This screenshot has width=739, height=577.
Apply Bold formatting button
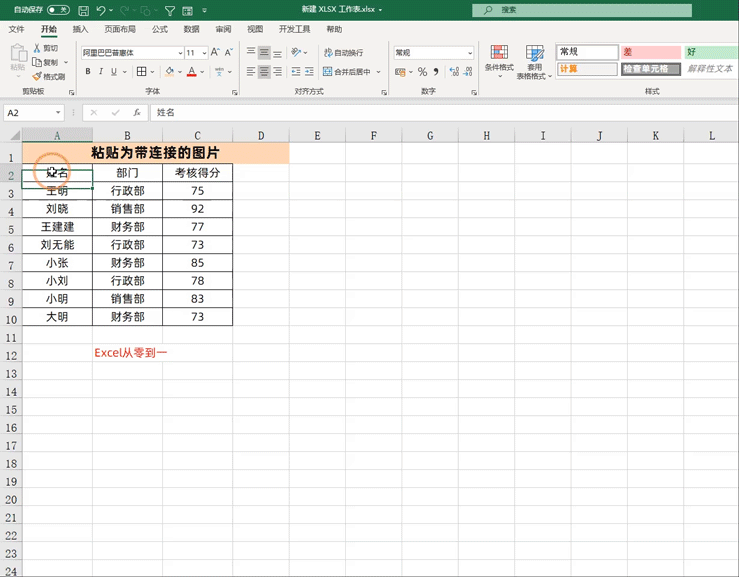[x=88, y=72]
